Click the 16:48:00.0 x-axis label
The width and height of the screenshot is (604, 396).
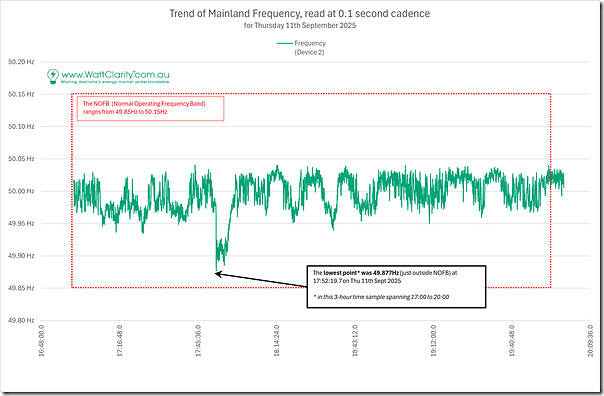[42, 341]
